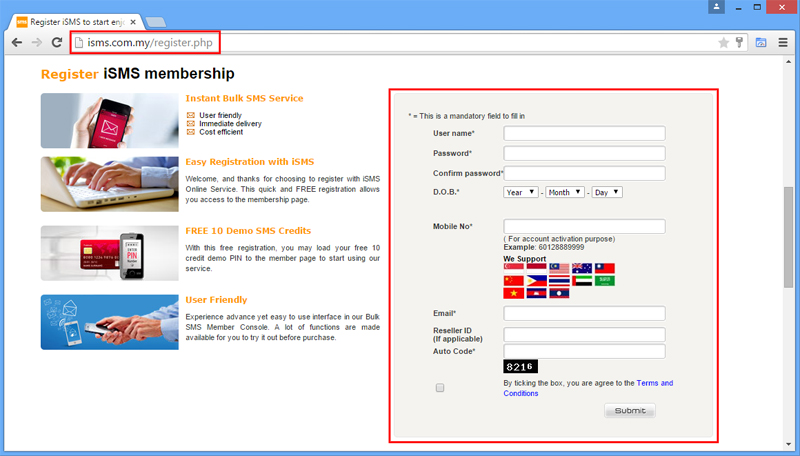Image resolution: width=800 pixels, height=456 pixels.
Task: Go back using the browser back arrow
Action: 17,42
